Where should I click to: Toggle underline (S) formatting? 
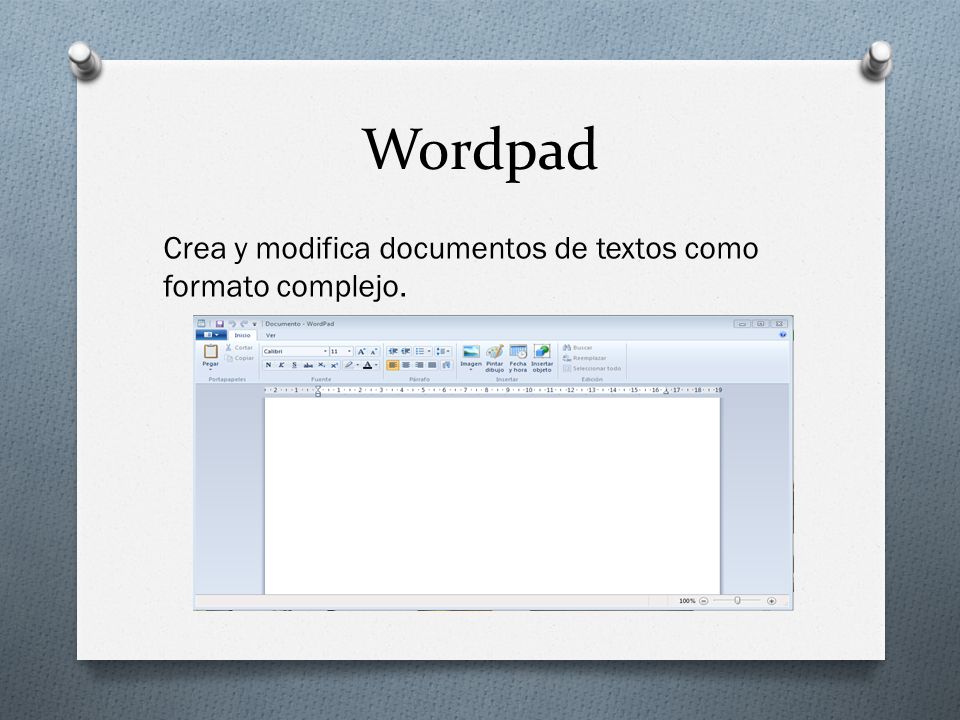(294, 365)
